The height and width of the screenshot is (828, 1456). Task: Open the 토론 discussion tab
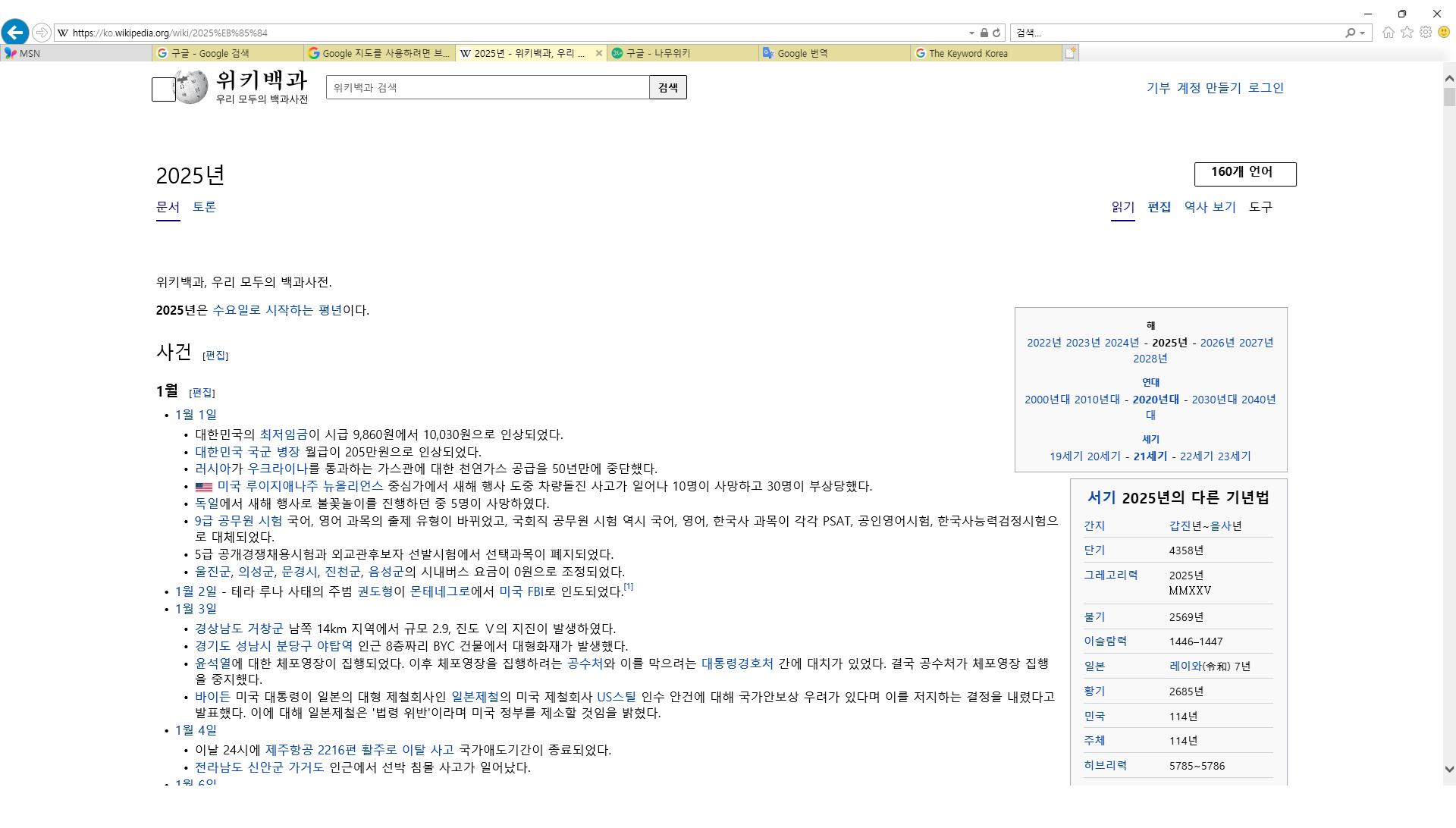click(204, 207)
